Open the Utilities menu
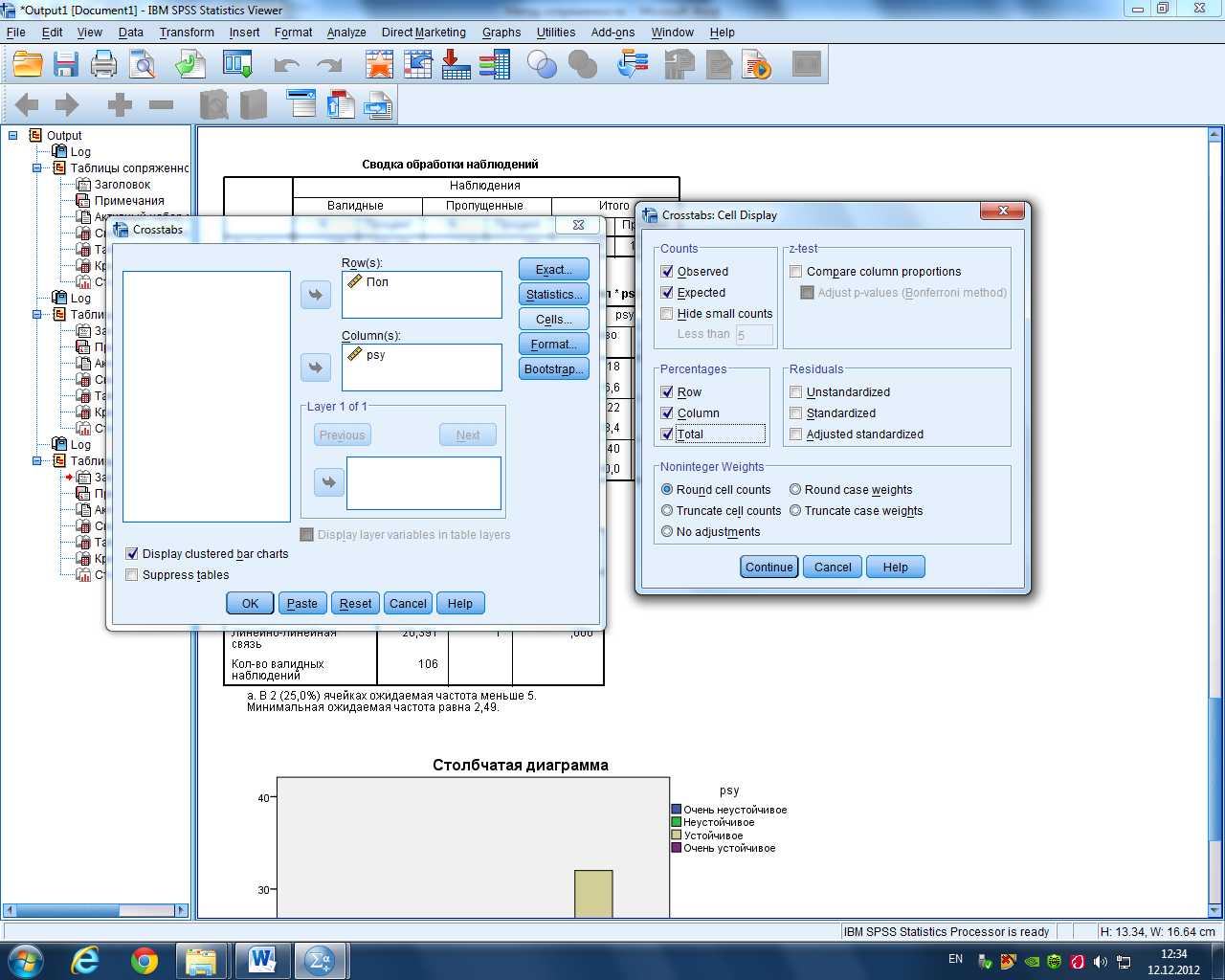Image resolution: width=1225 pixels, height=980 pixels. (556, 32)
